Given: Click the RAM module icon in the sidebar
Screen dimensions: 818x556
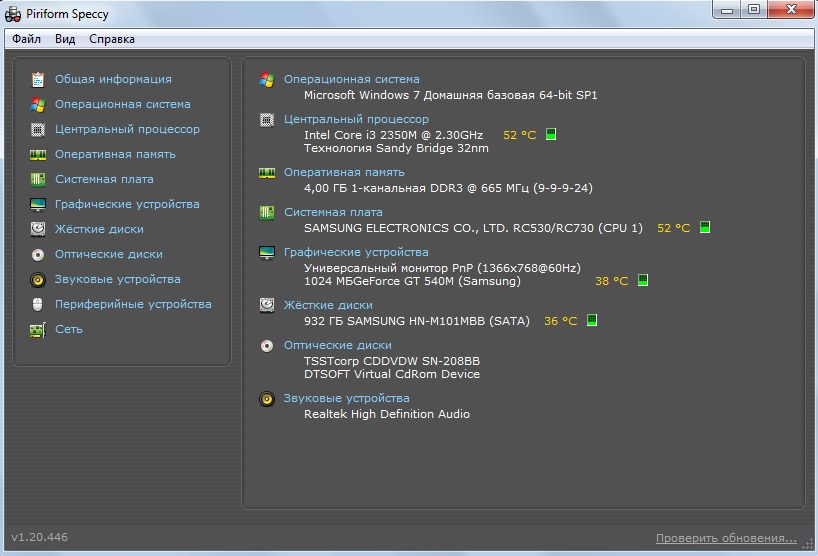Looking at the screenshot, I should [x=38, y=154].
